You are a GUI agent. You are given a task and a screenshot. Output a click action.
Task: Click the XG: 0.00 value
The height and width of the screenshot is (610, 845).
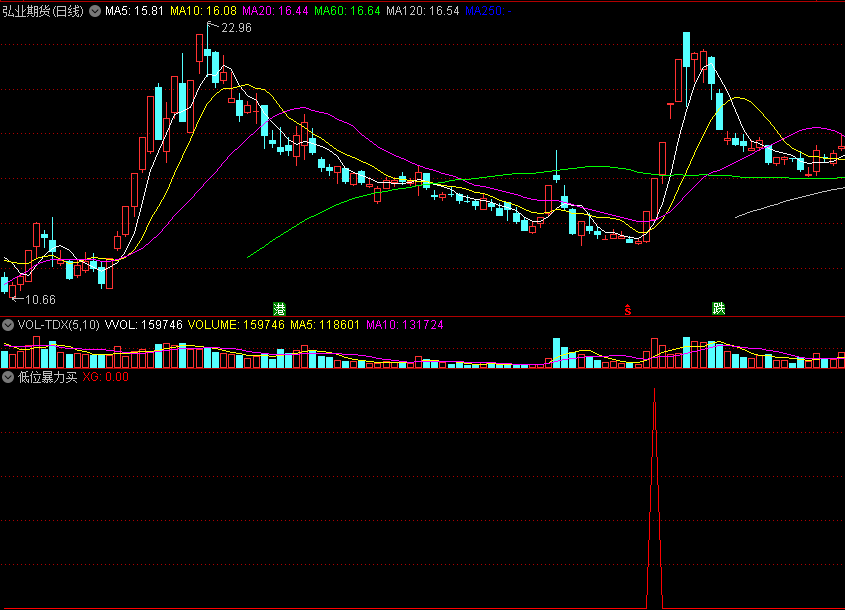pyautogui.click(x=106, y=377)
